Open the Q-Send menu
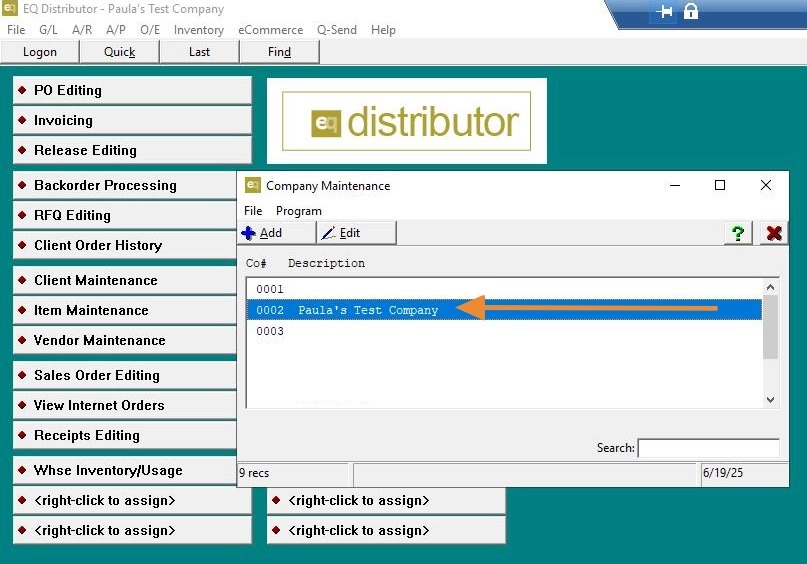Screen dimensions: 807x564 [337, 30]
